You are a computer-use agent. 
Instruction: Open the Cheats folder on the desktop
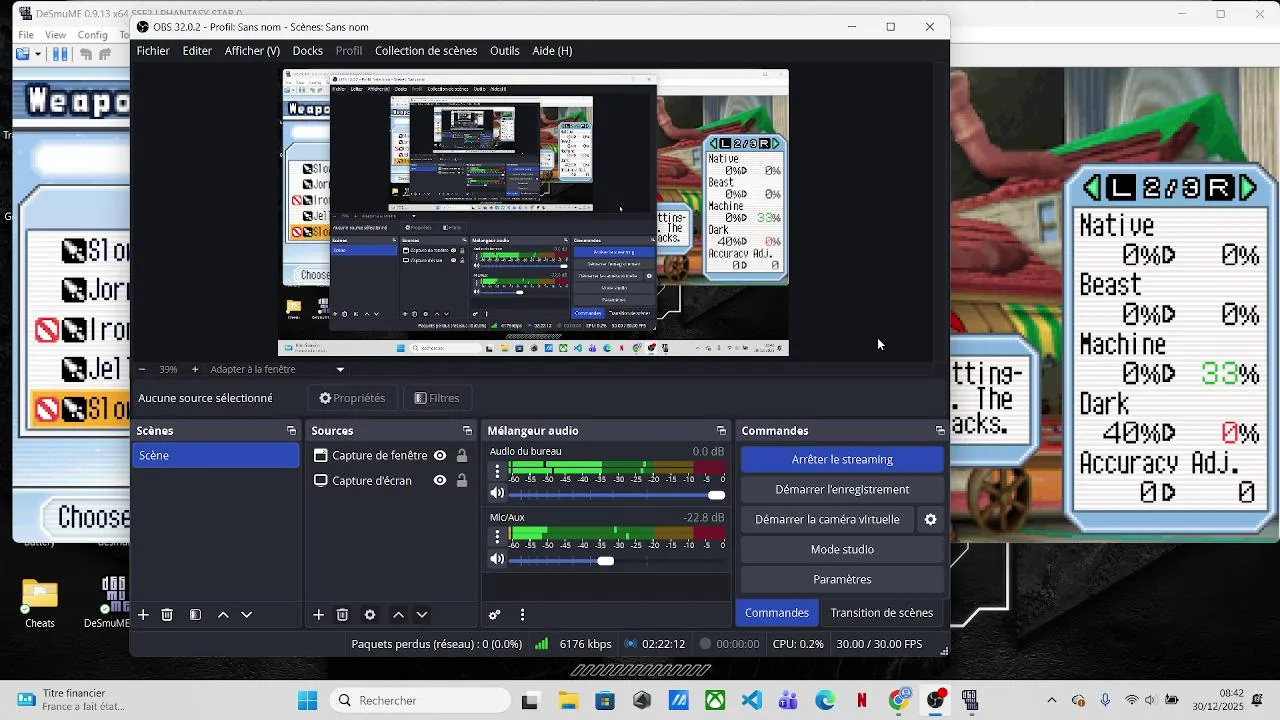40,604
